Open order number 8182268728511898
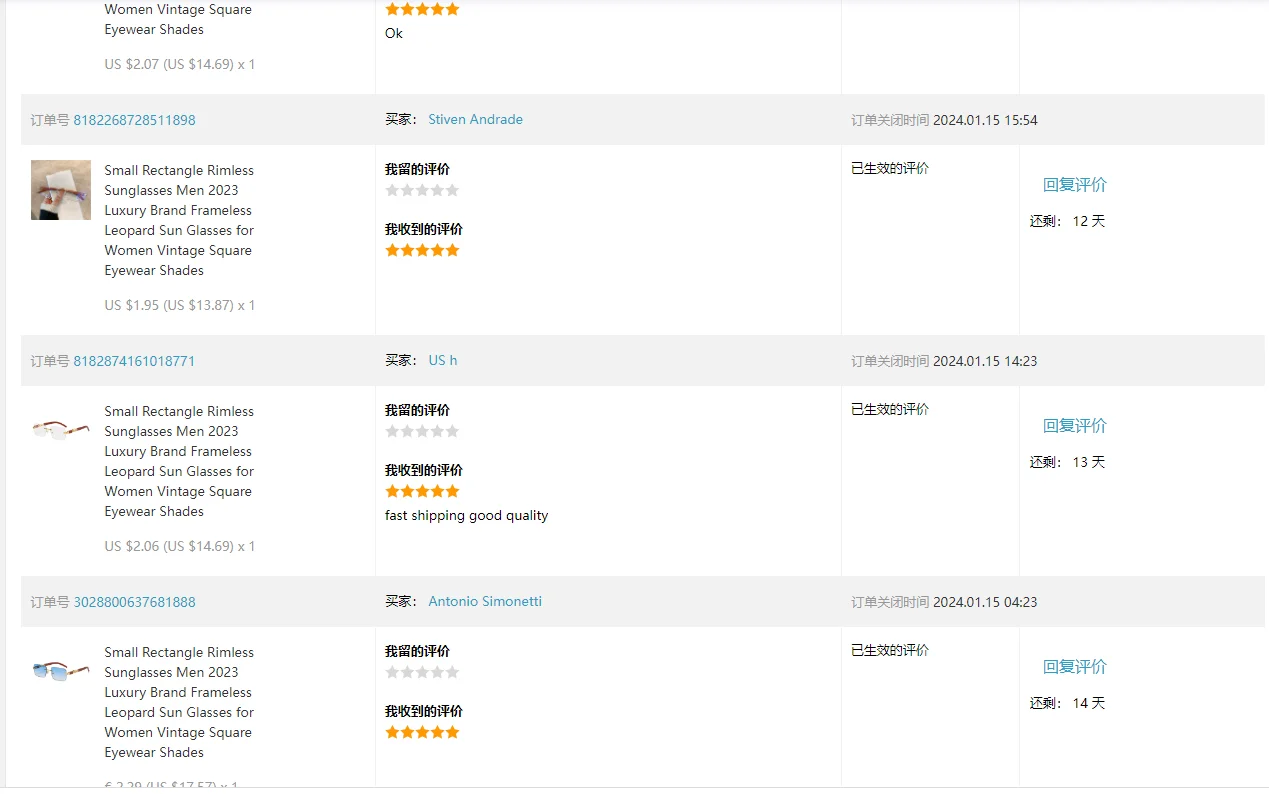 pos(134,120)
